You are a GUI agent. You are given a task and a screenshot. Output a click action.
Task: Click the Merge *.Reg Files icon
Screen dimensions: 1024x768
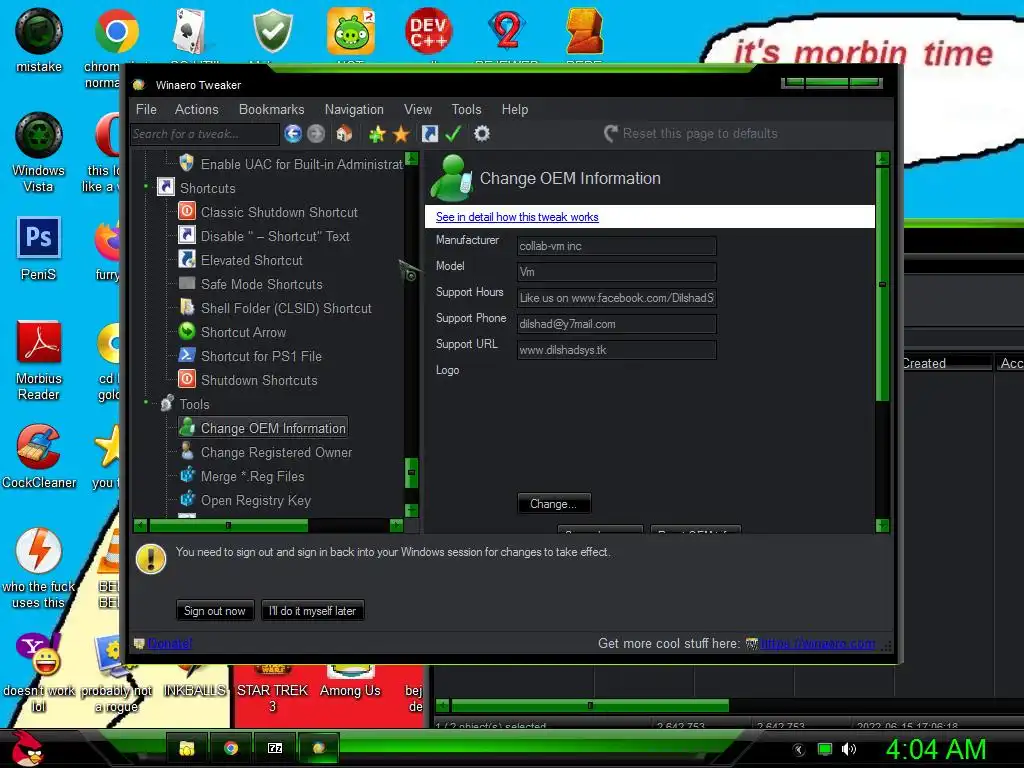tap(187, 475)
